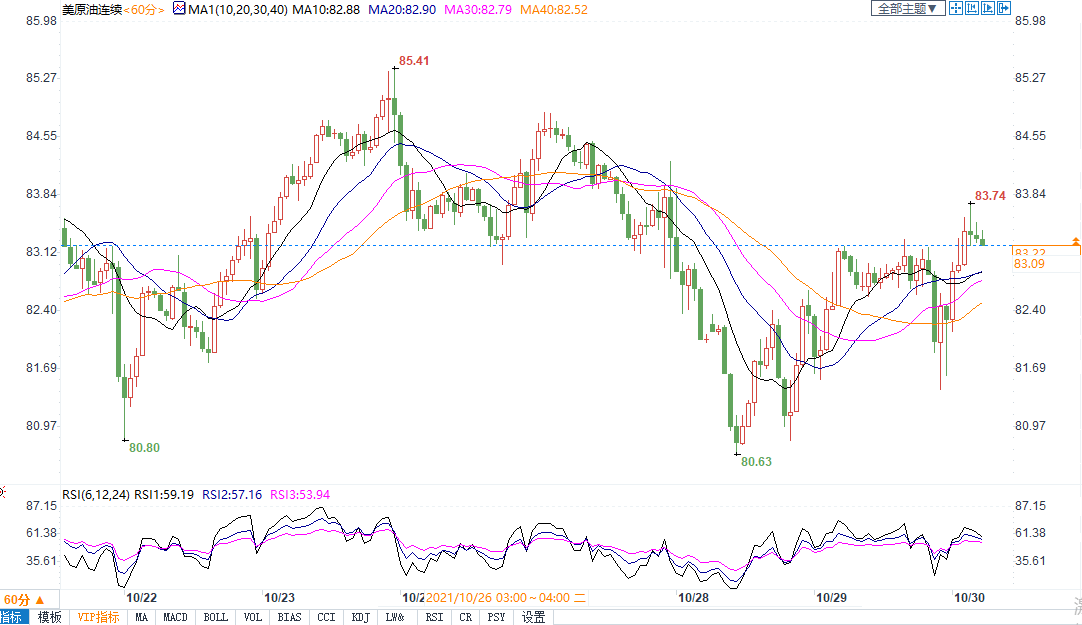1082x625 pixels.
Task: Show the VOL indicator
Action: point(253,617)
